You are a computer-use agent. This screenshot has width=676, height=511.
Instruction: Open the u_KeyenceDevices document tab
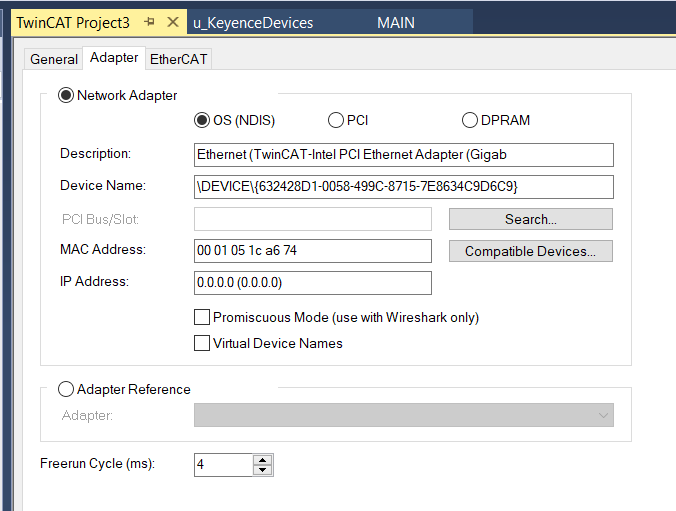coord(253,22)
